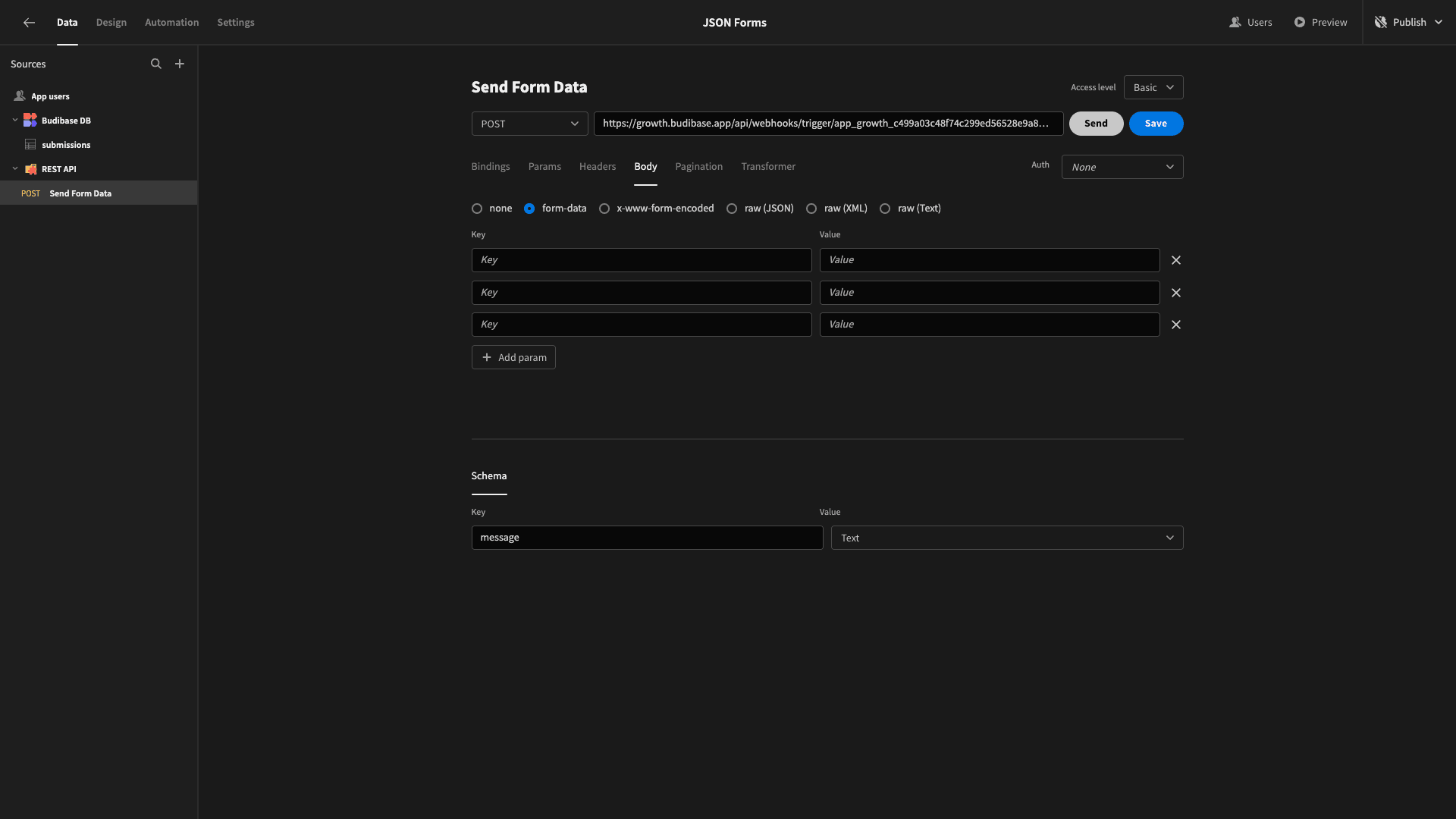
Task: Open the Transformer tab
Action: (768, 167)
